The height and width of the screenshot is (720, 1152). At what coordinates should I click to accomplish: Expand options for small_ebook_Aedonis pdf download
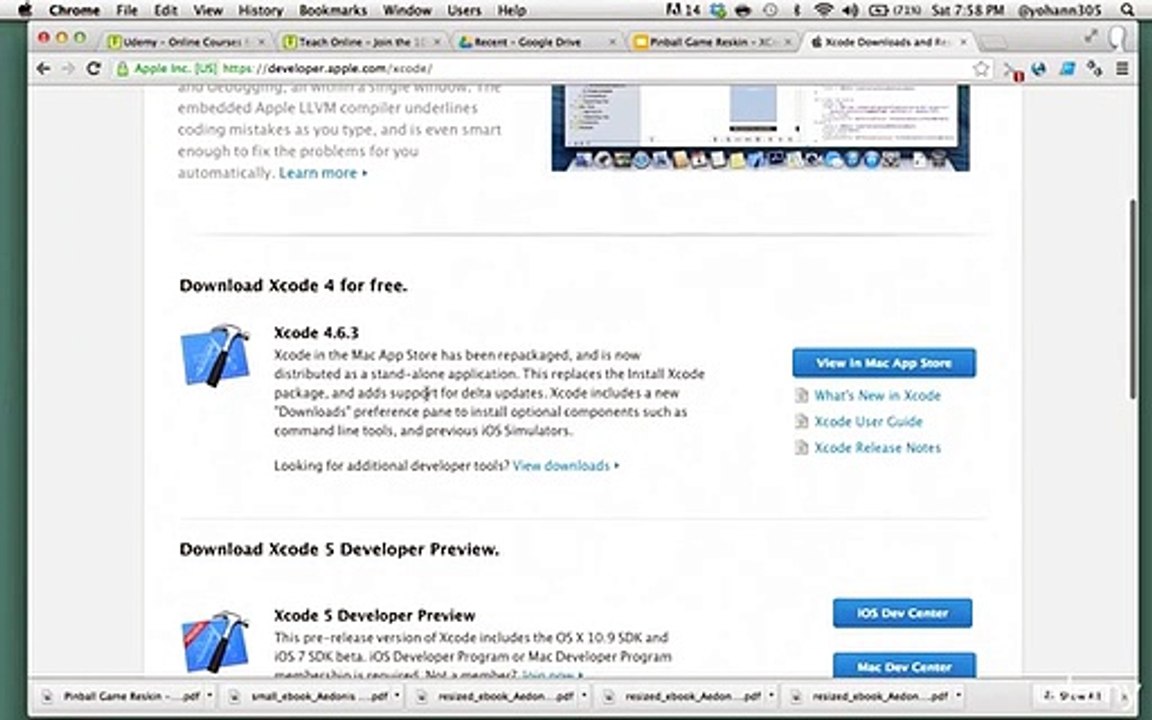[x=397, y=695]
